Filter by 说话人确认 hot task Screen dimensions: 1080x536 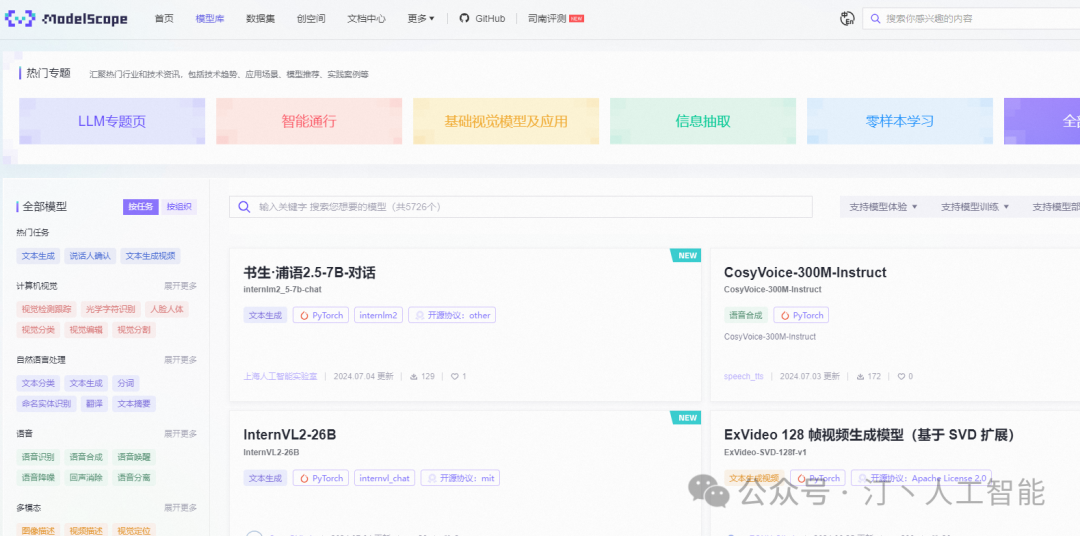coord(90,256)
